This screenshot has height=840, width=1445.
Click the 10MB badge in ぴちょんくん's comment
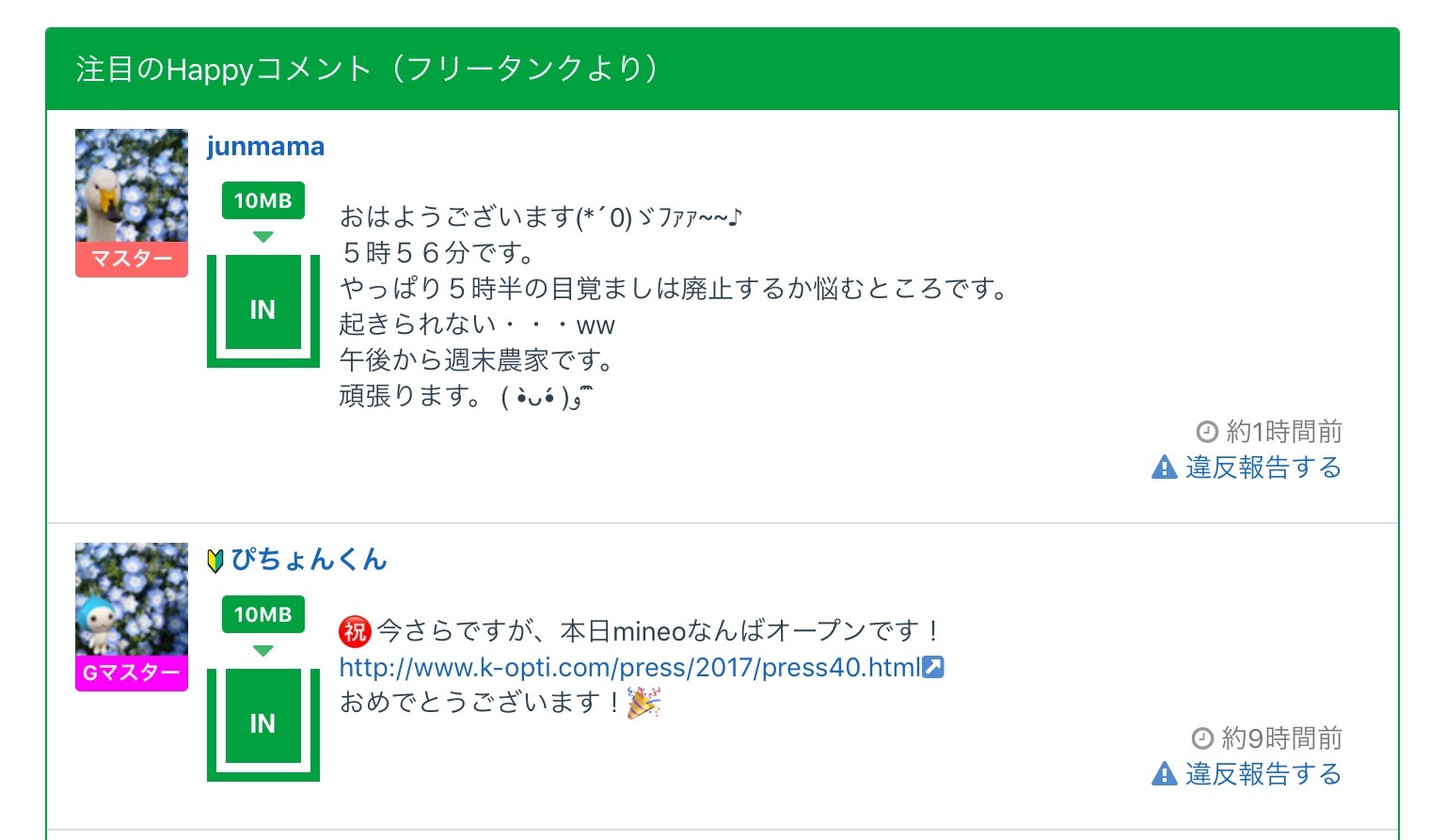coord(263,614)
